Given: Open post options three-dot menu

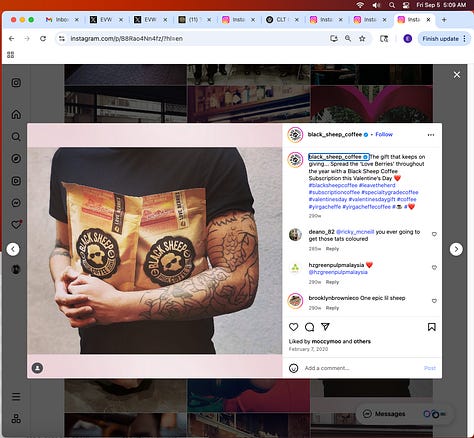Looking at the screenshot, I should [x=431, y=135].
